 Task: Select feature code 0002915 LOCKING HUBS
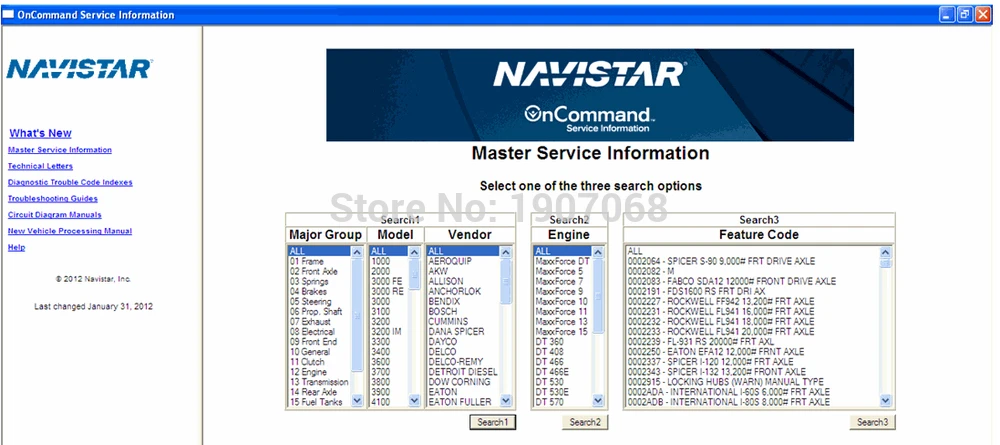753,382
